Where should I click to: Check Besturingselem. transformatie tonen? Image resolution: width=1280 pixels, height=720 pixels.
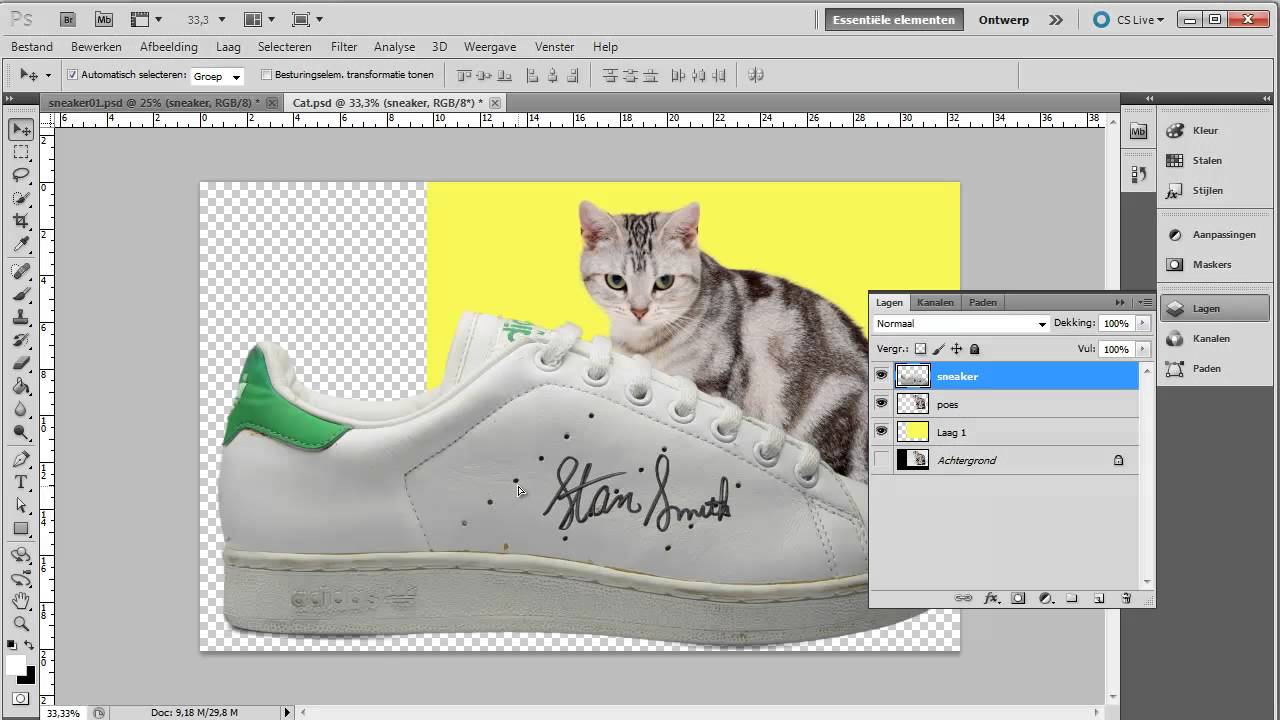pos(266,75)
